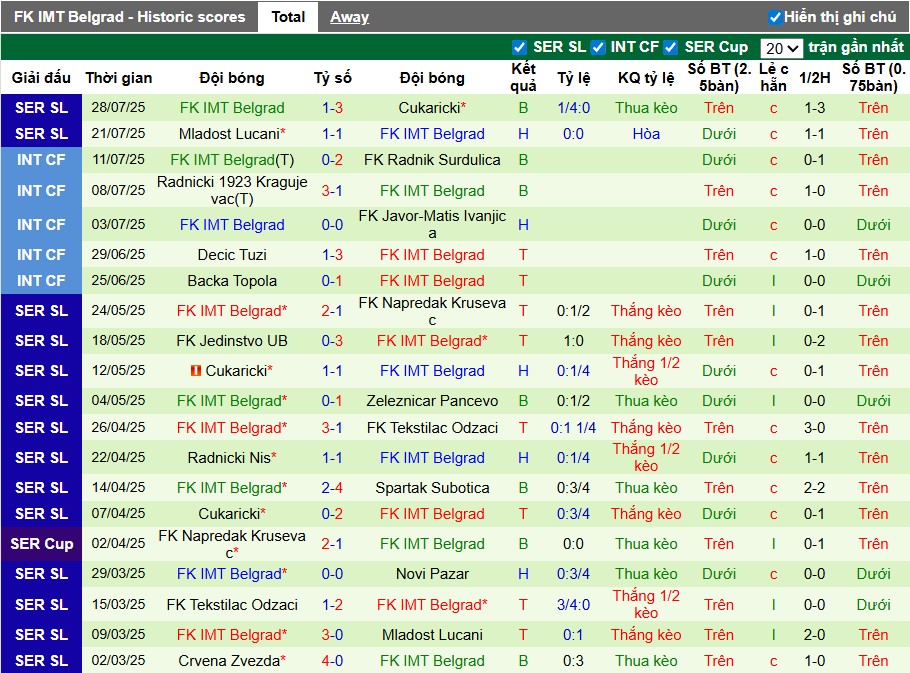Toggle the SER Cup checkbox
Viewport: 910px width, 673px height.
671,47
